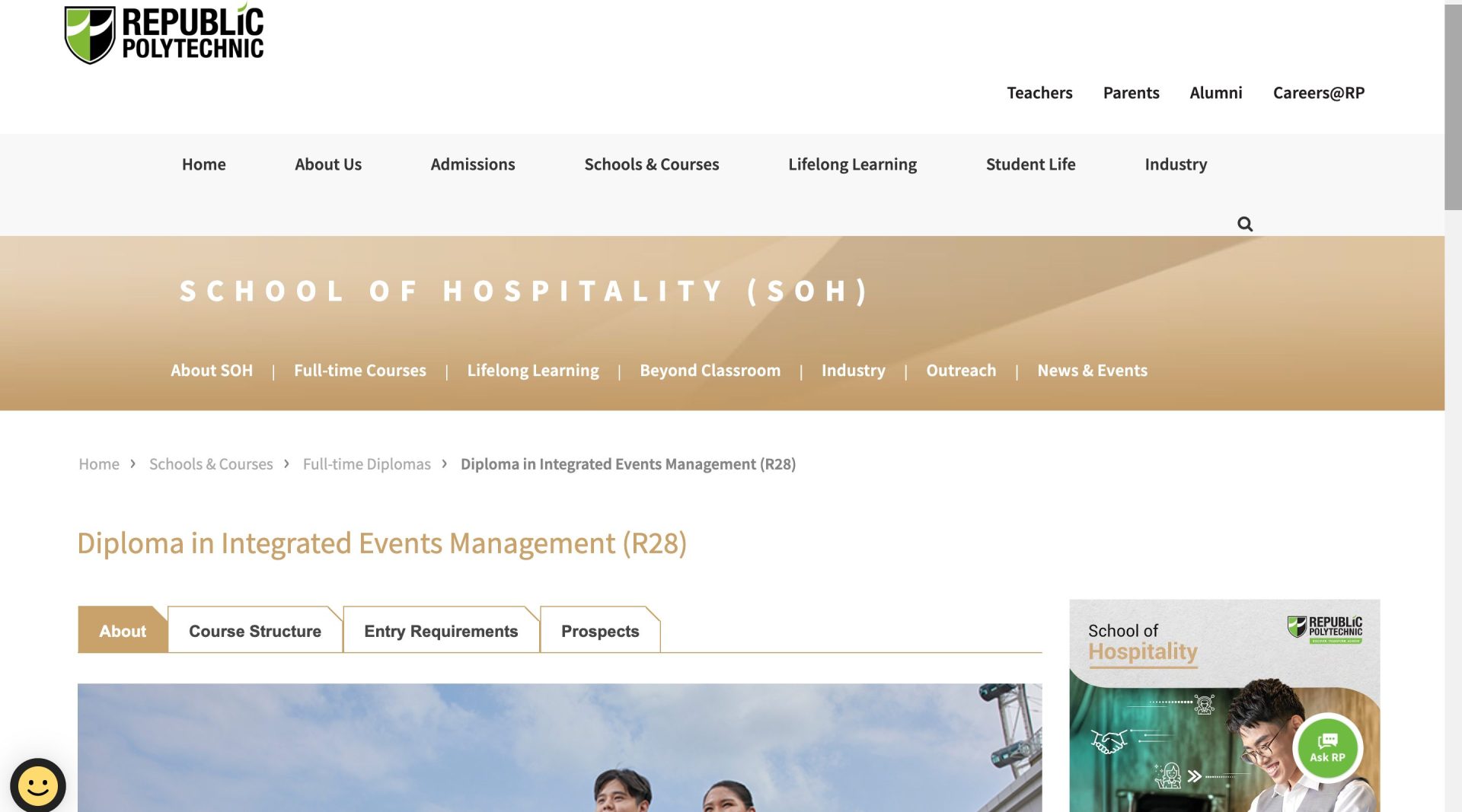This screenshot has width=1462, height=812.
Task: Click Full-time Diplomas in the breadcrumb
Action: pos(366,463)
